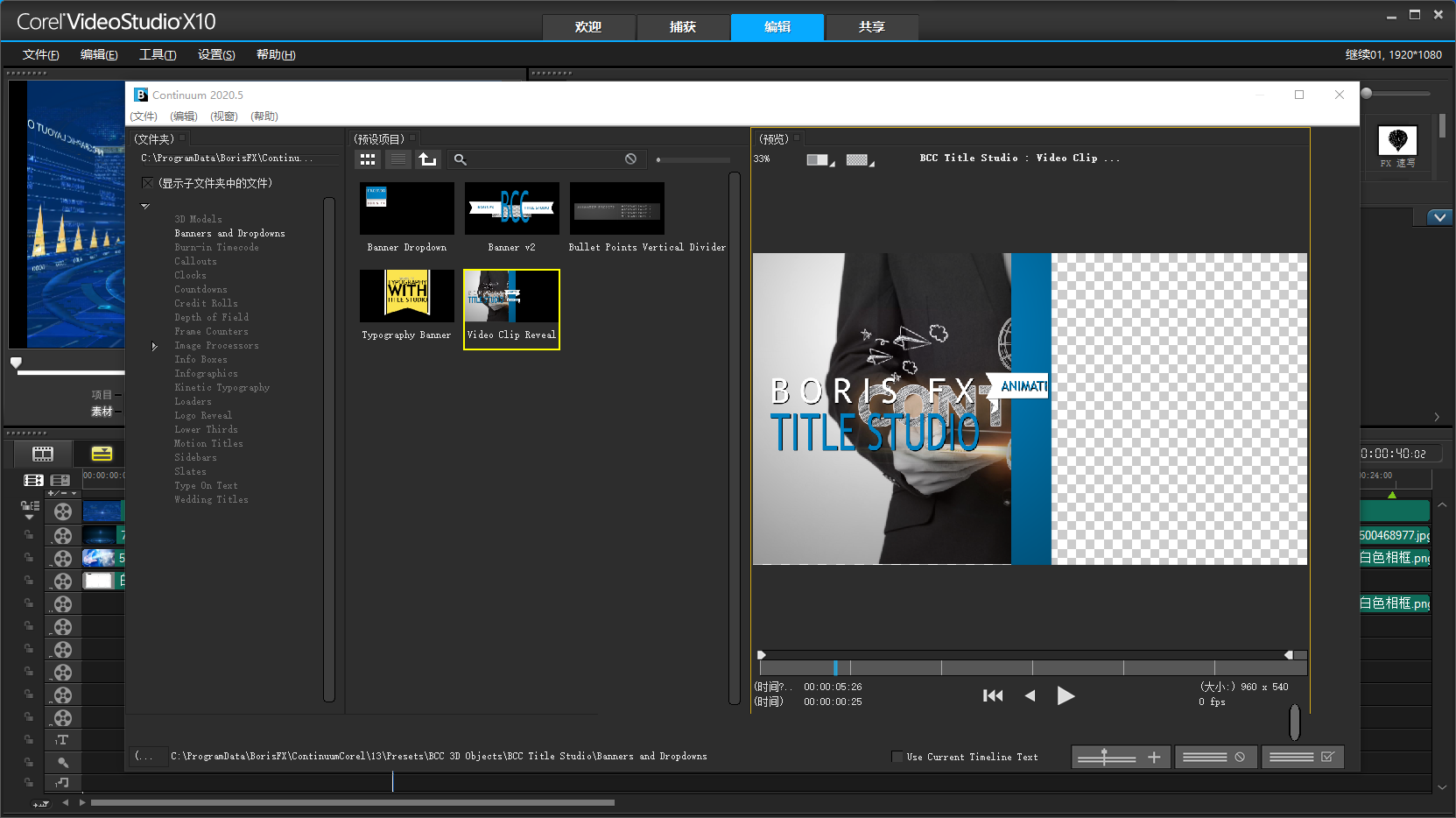Screen dimensions: 1456x818
Task: Collapse the root preset folder tree
Action: [x=145, y=206]
